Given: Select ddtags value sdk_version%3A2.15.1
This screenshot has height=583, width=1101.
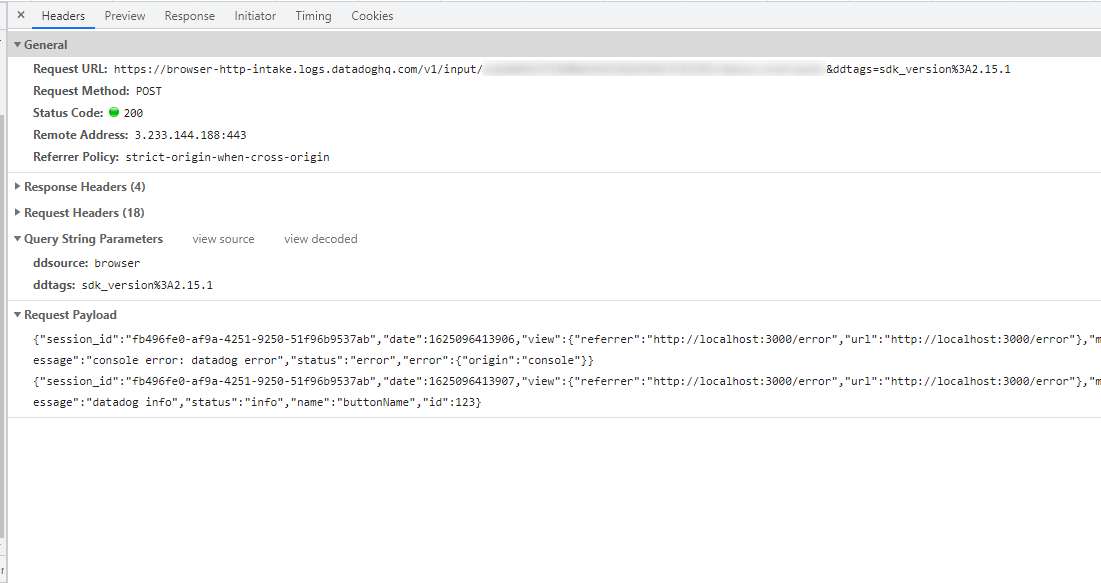Looking at the screenshot, I should click(x=147, y=285).
